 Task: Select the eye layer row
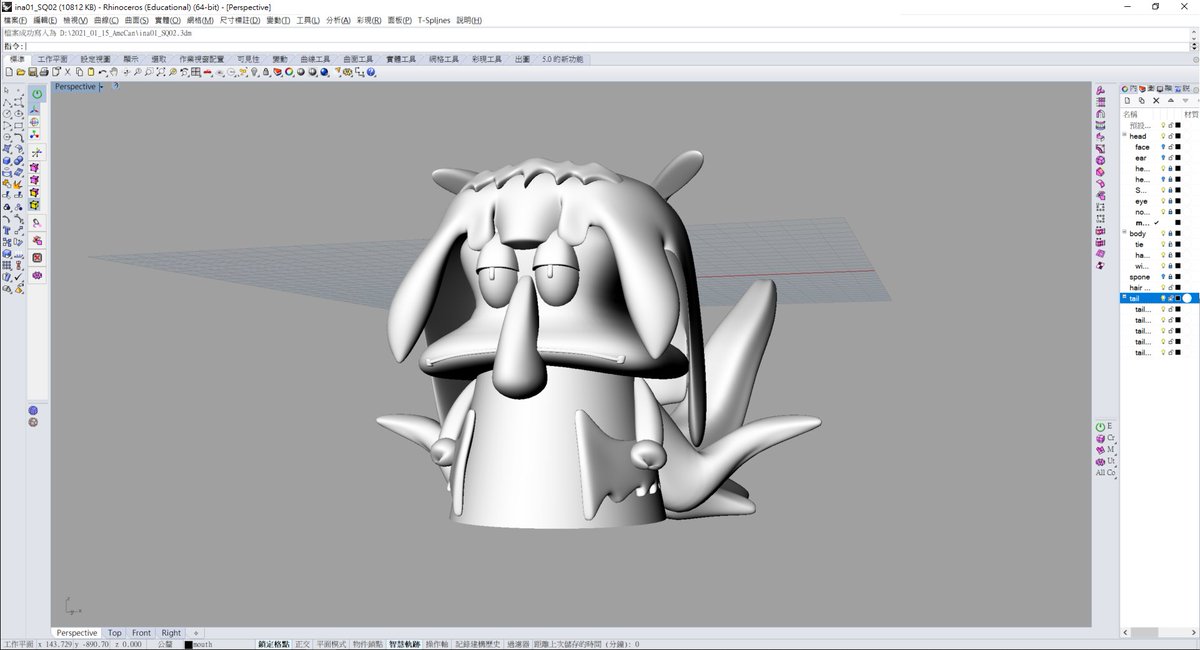click(x=1158, y=202)
